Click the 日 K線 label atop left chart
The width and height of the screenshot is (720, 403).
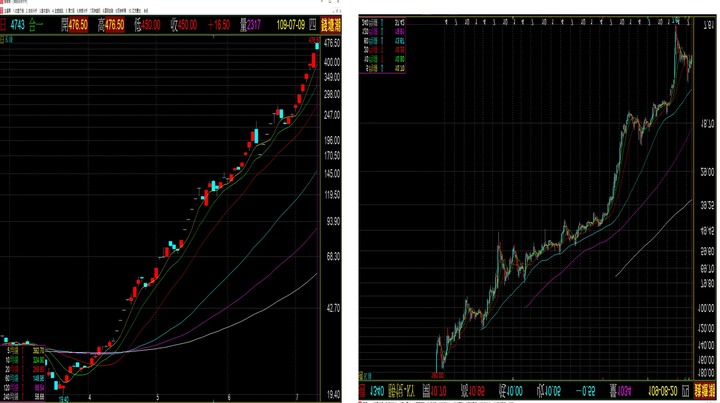(x=6, y=40)
